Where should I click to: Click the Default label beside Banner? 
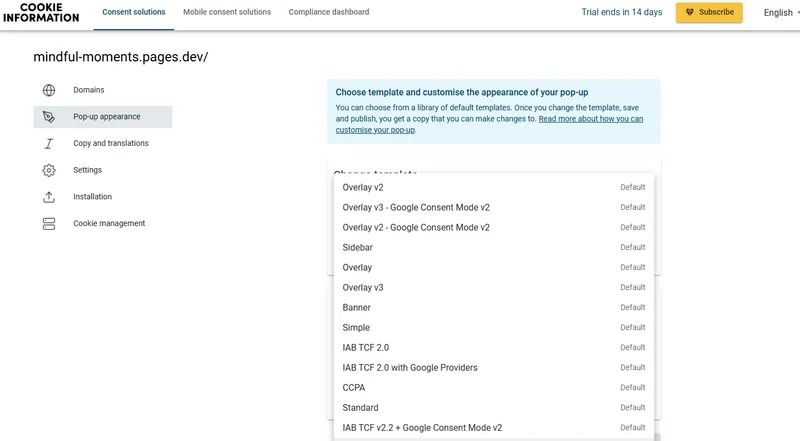click(x=633, y=307)
